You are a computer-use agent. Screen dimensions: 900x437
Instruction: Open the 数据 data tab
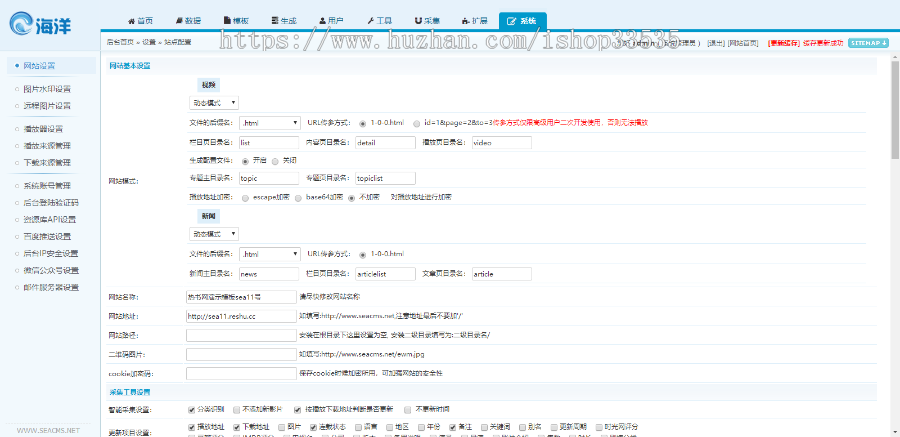[188, 21]
